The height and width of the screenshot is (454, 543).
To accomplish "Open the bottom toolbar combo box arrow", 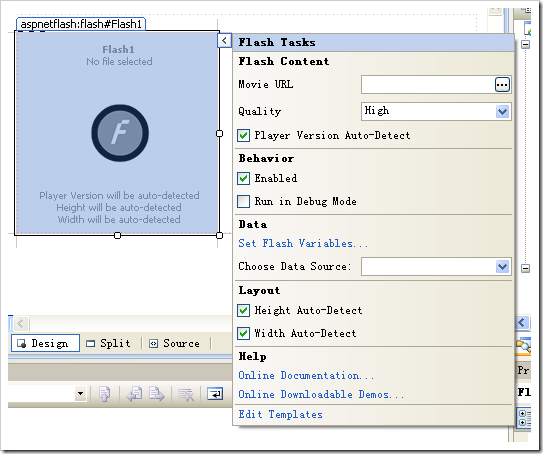I will pos(80,394).
